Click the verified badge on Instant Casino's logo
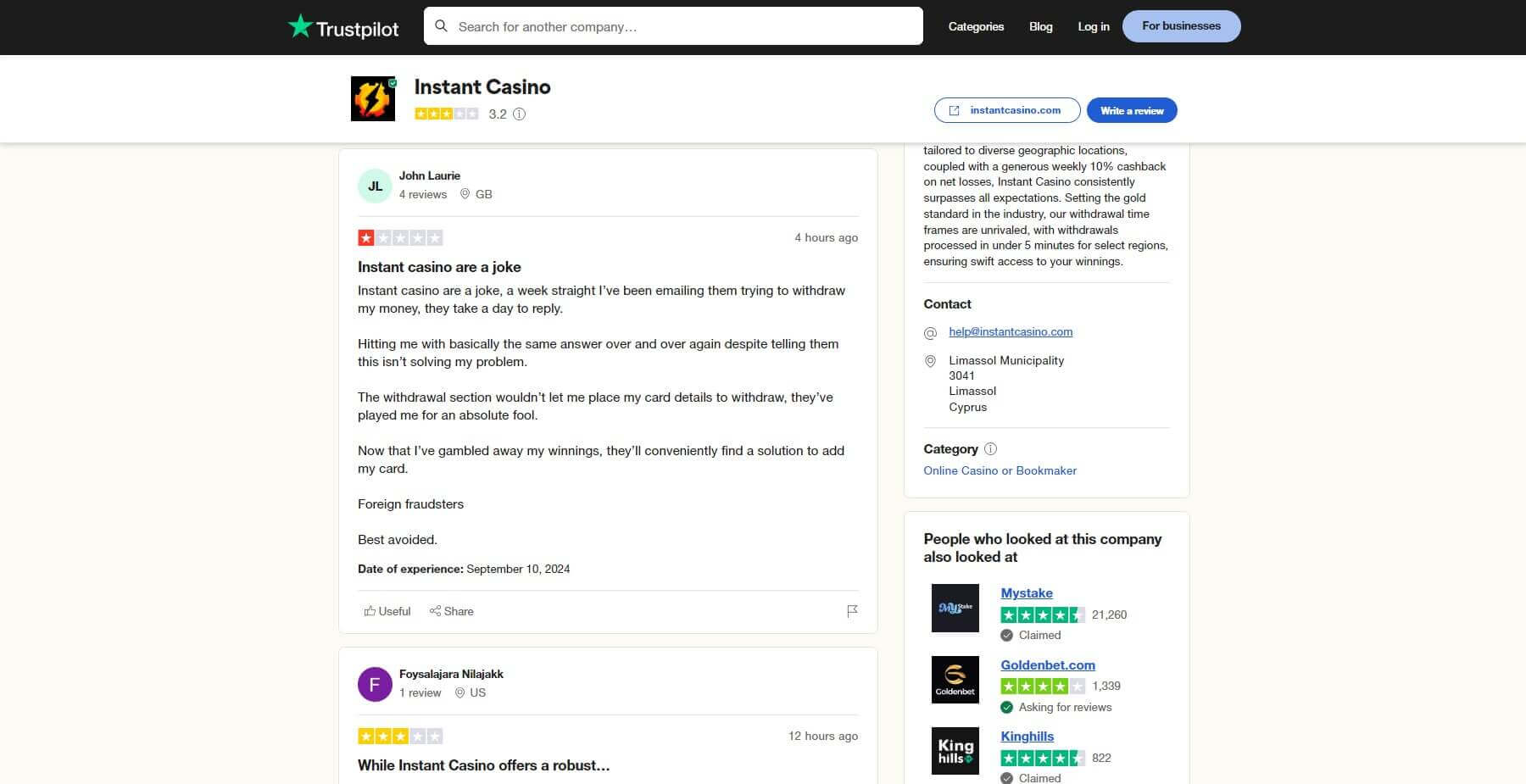The height and width of the screenshot is (784, 1526). [393, 82]
